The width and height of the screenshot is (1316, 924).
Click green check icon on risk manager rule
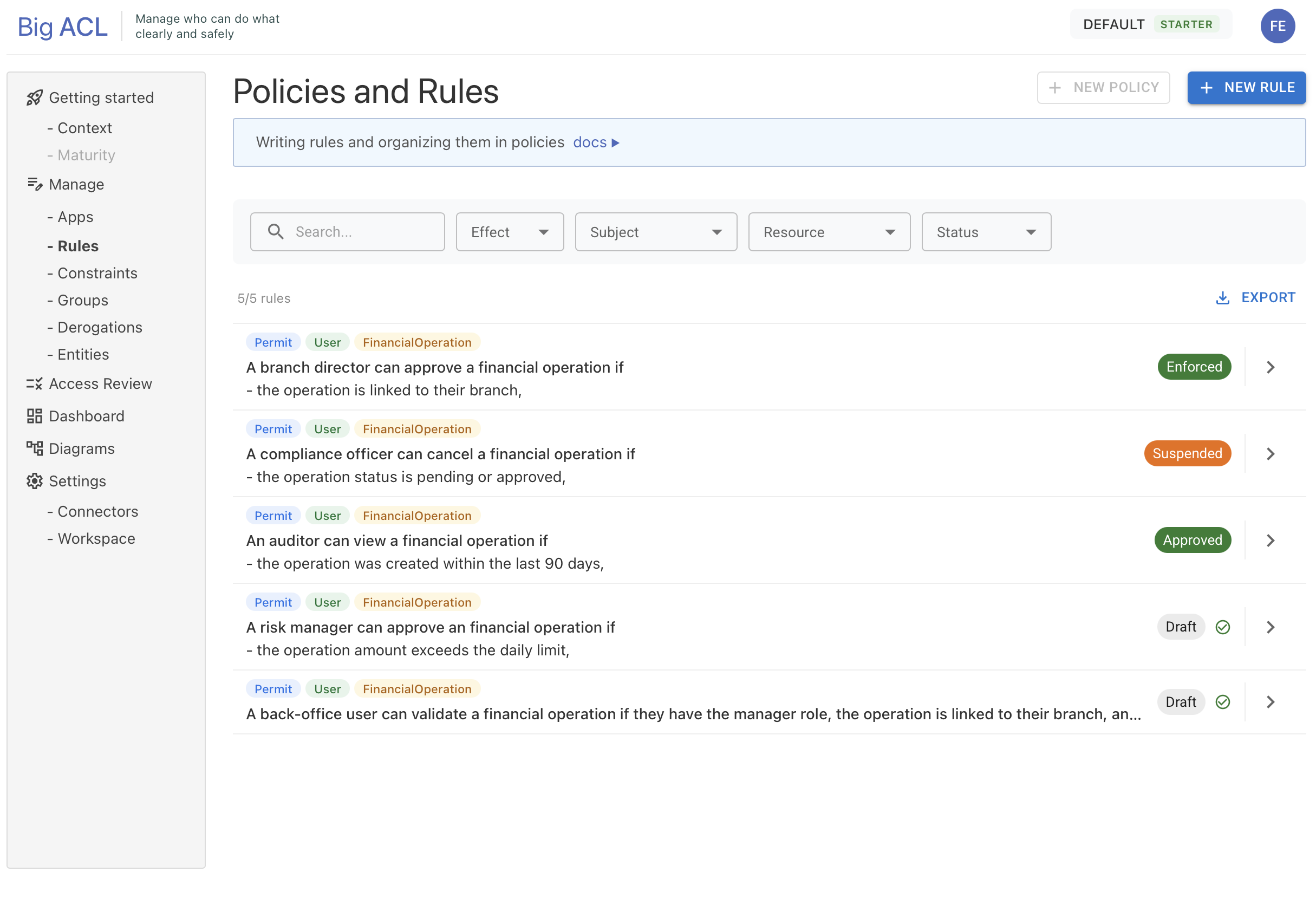1222,627
